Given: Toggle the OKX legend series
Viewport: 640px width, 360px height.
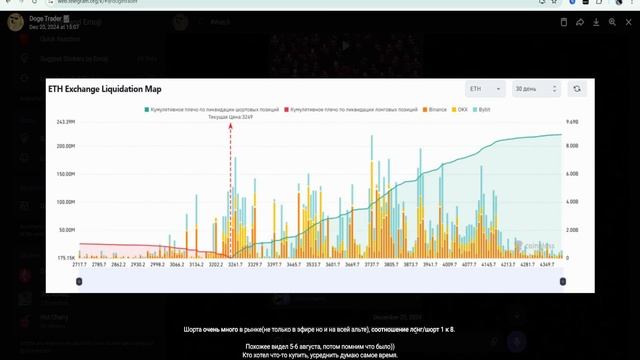Looking at the screenshot, I should coord(460,109).
